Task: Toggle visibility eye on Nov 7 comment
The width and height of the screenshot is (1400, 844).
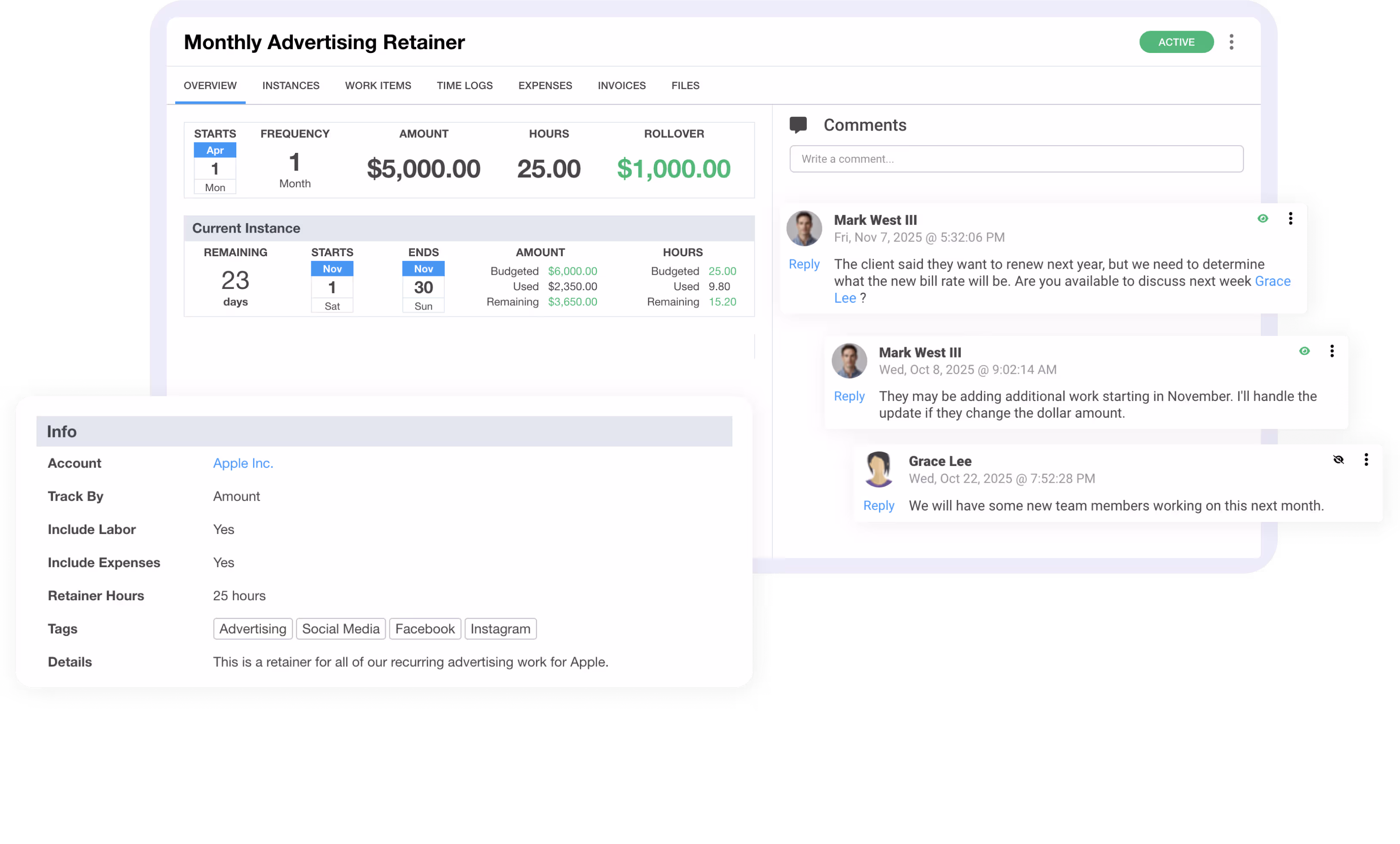Action: (x=1263, y=219)
